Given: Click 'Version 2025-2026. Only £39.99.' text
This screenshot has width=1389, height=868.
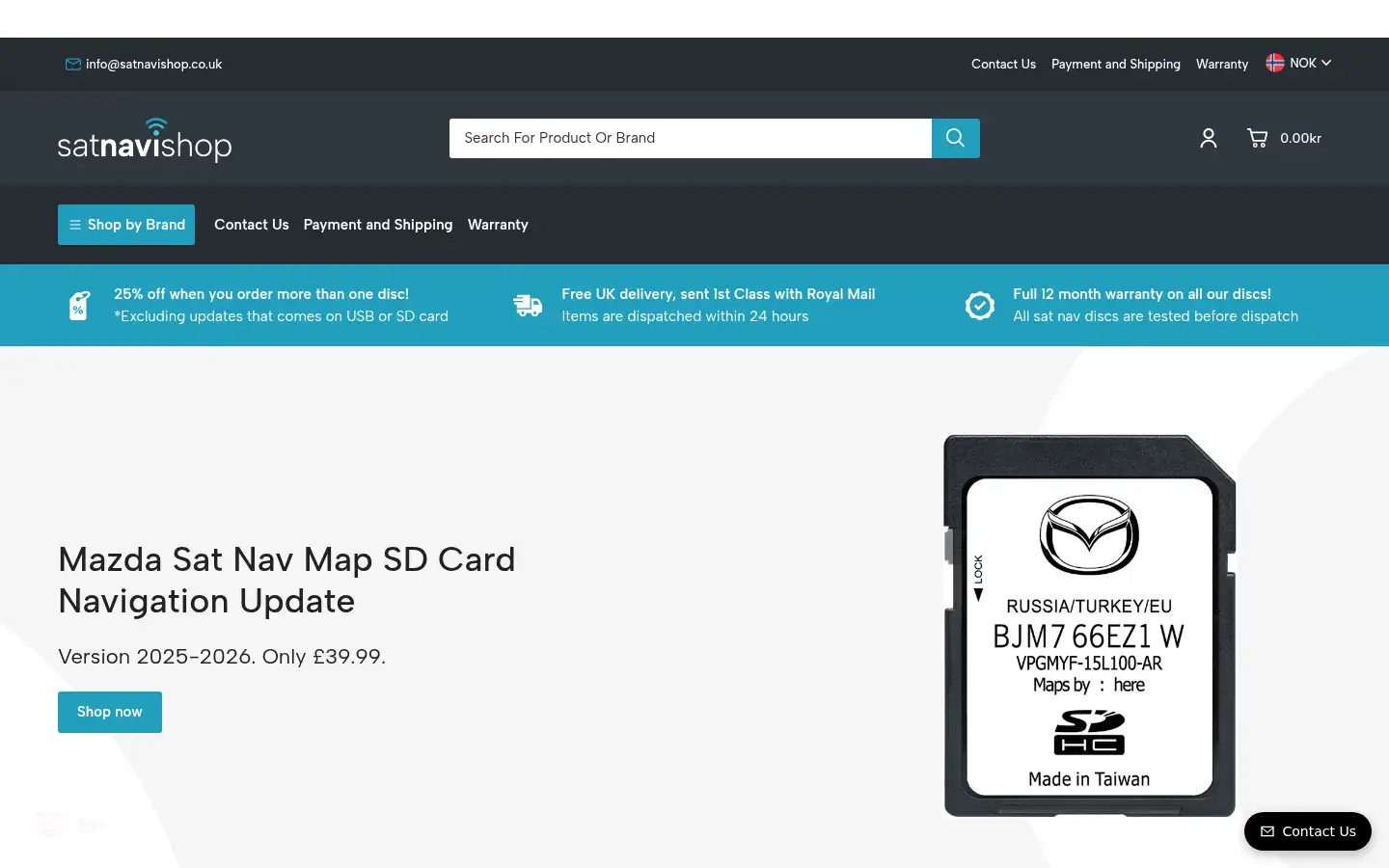Looking at the screenshot, I should (x=222, y=657).
